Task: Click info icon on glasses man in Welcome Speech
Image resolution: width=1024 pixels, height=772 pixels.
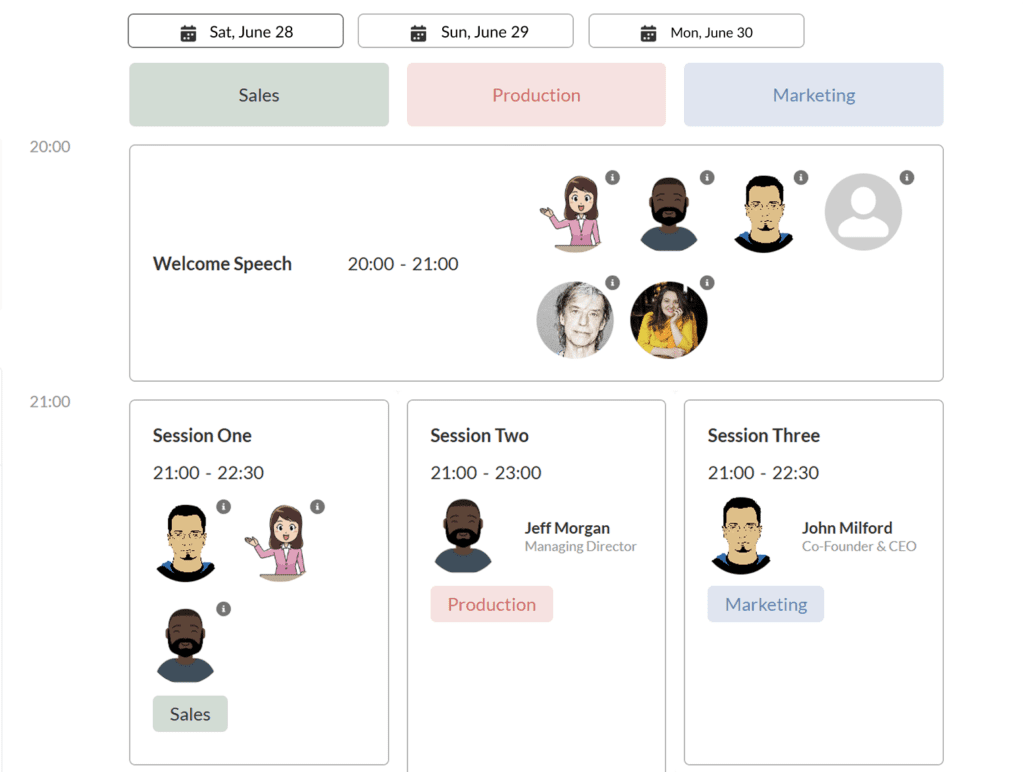Action: (801, 178)
